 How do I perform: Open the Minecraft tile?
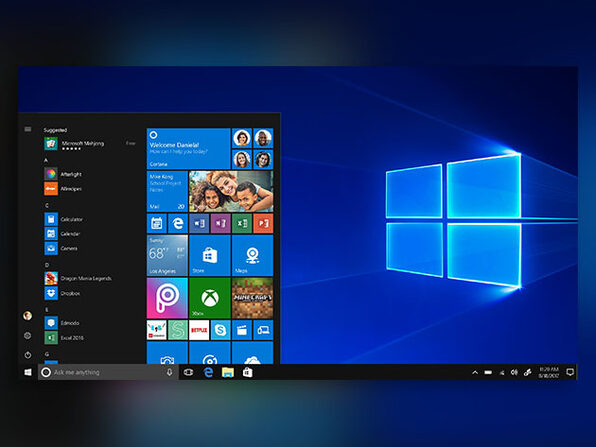point(252,298)
